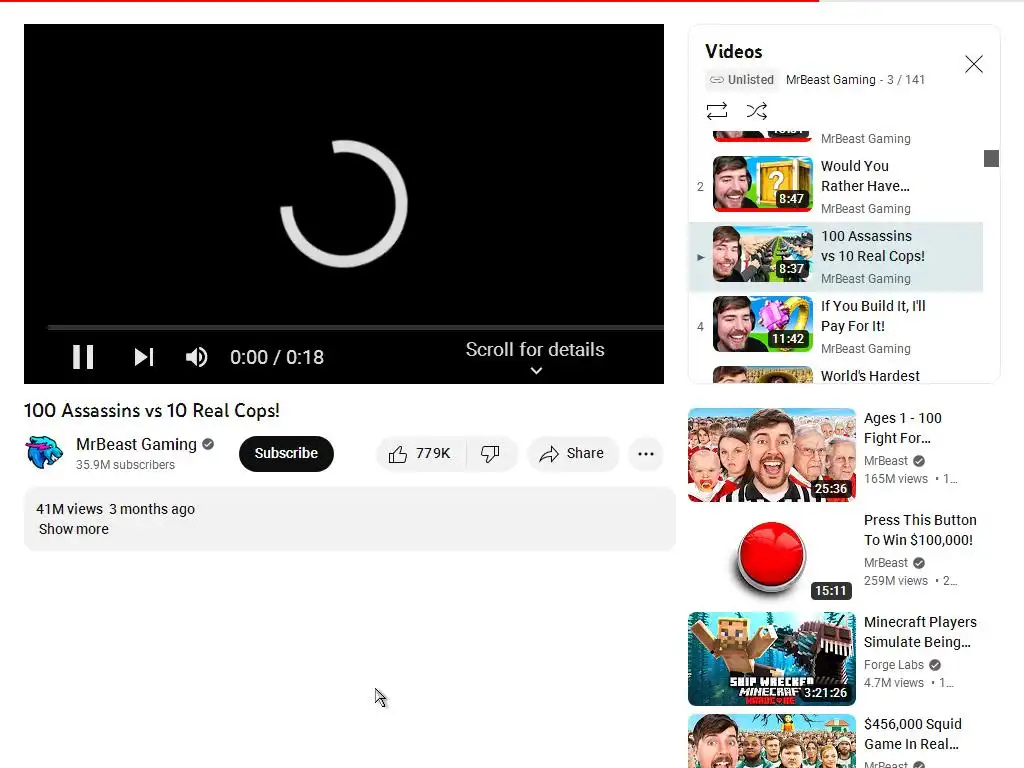This screenshot has height=768, width=1024.
Task: Mute the video using the speaker icon
Action: point(196,357)
